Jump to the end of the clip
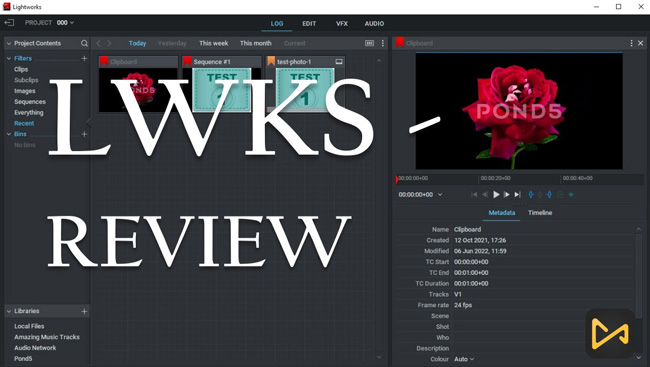The height and width of the screenshot is (367, 650). click(517, 194)
